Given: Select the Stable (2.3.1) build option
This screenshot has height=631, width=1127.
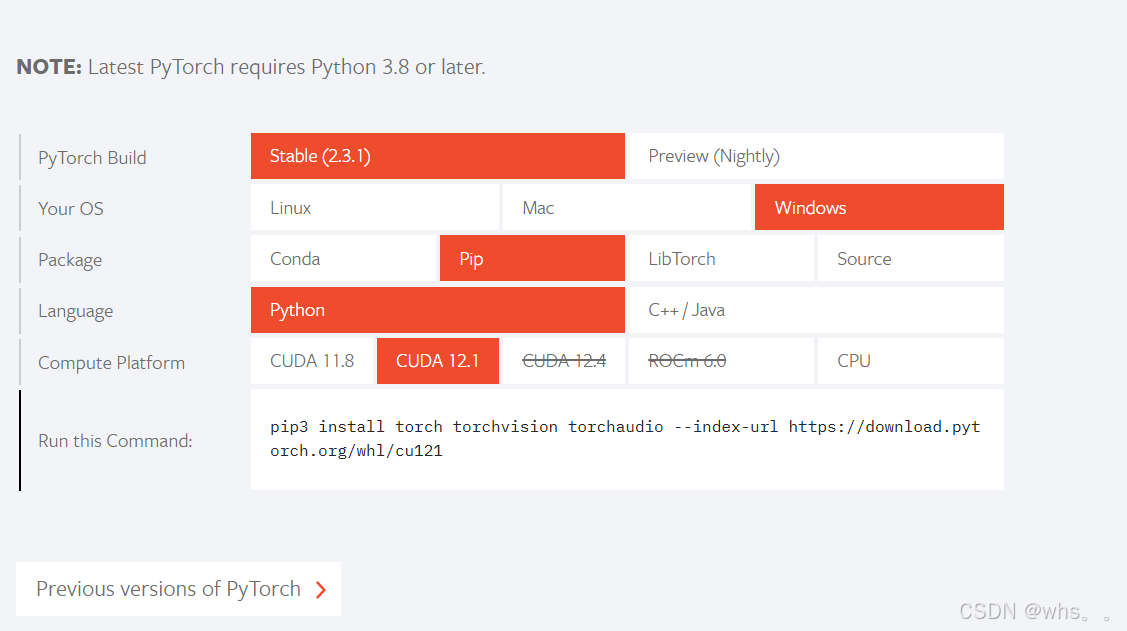Looking at the screenshot, I should point(437,156).
